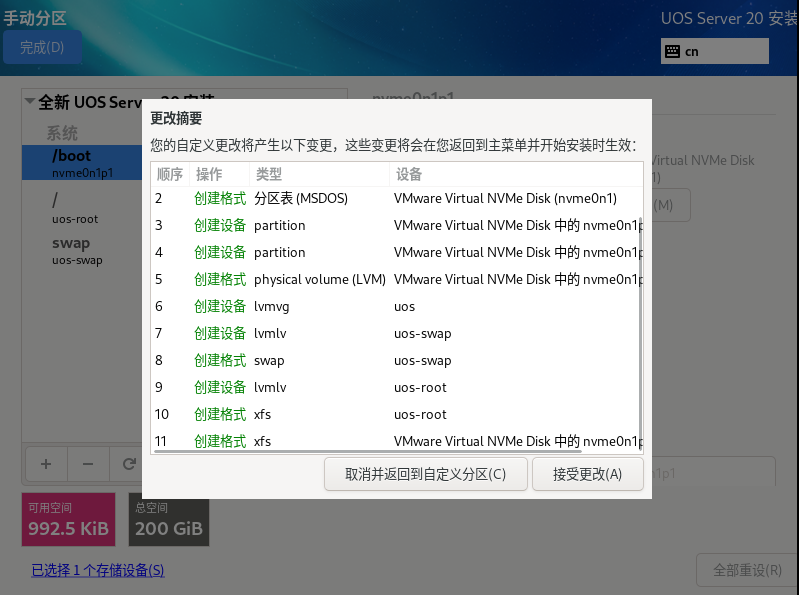Collapse the 全新 UOS Server installation tree
This screenshot has width=799, height=595.
click(x=30, y=101)
